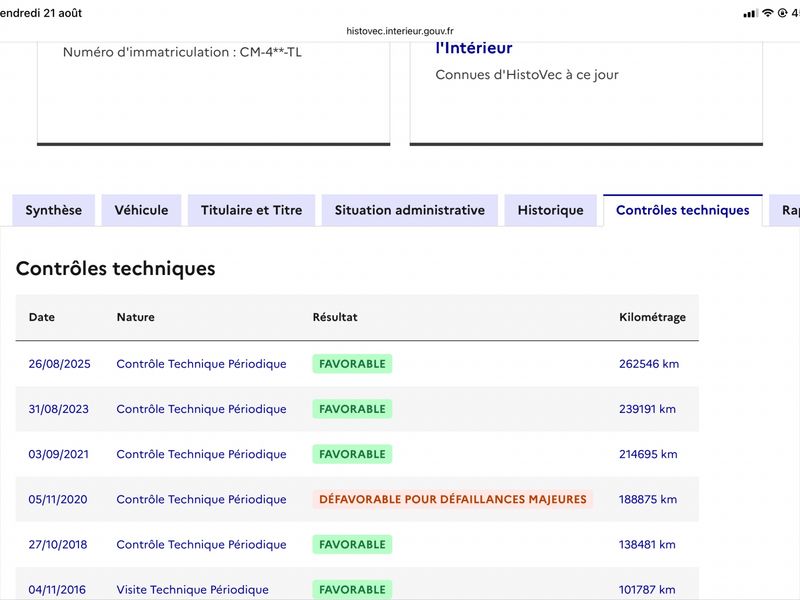Select the 262546 km mileage entry

(x=649, y=364)
